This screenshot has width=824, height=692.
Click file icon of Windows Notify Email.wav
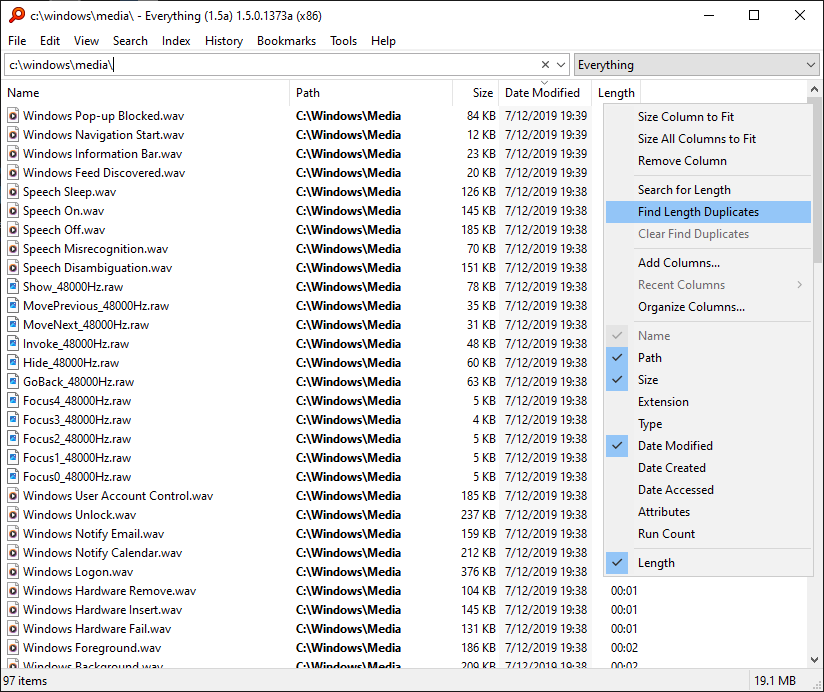pos(13,533)
